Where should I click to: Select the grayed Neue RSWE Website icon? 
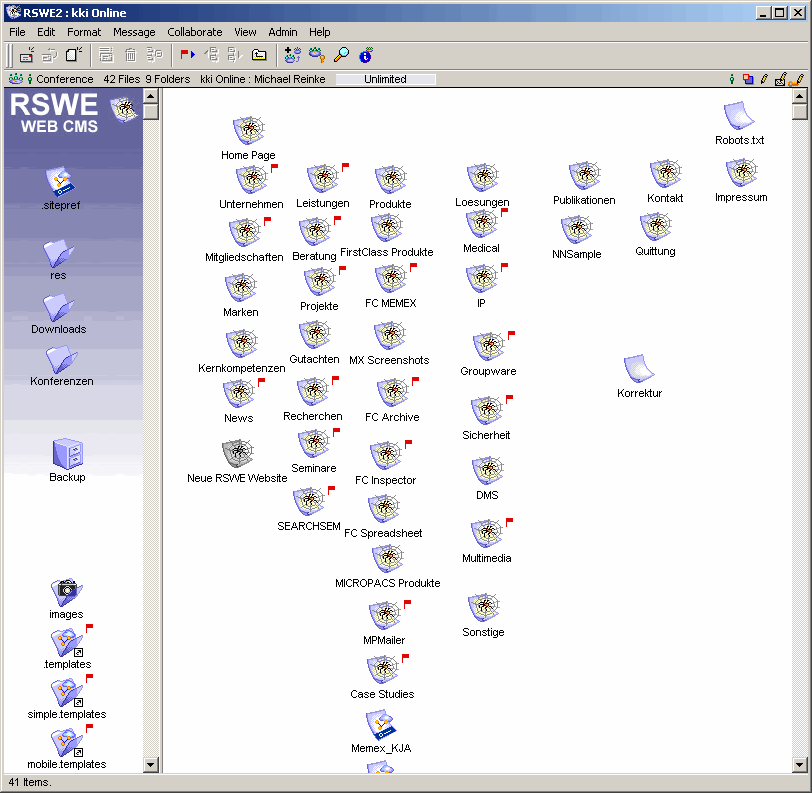click(238, 453)
